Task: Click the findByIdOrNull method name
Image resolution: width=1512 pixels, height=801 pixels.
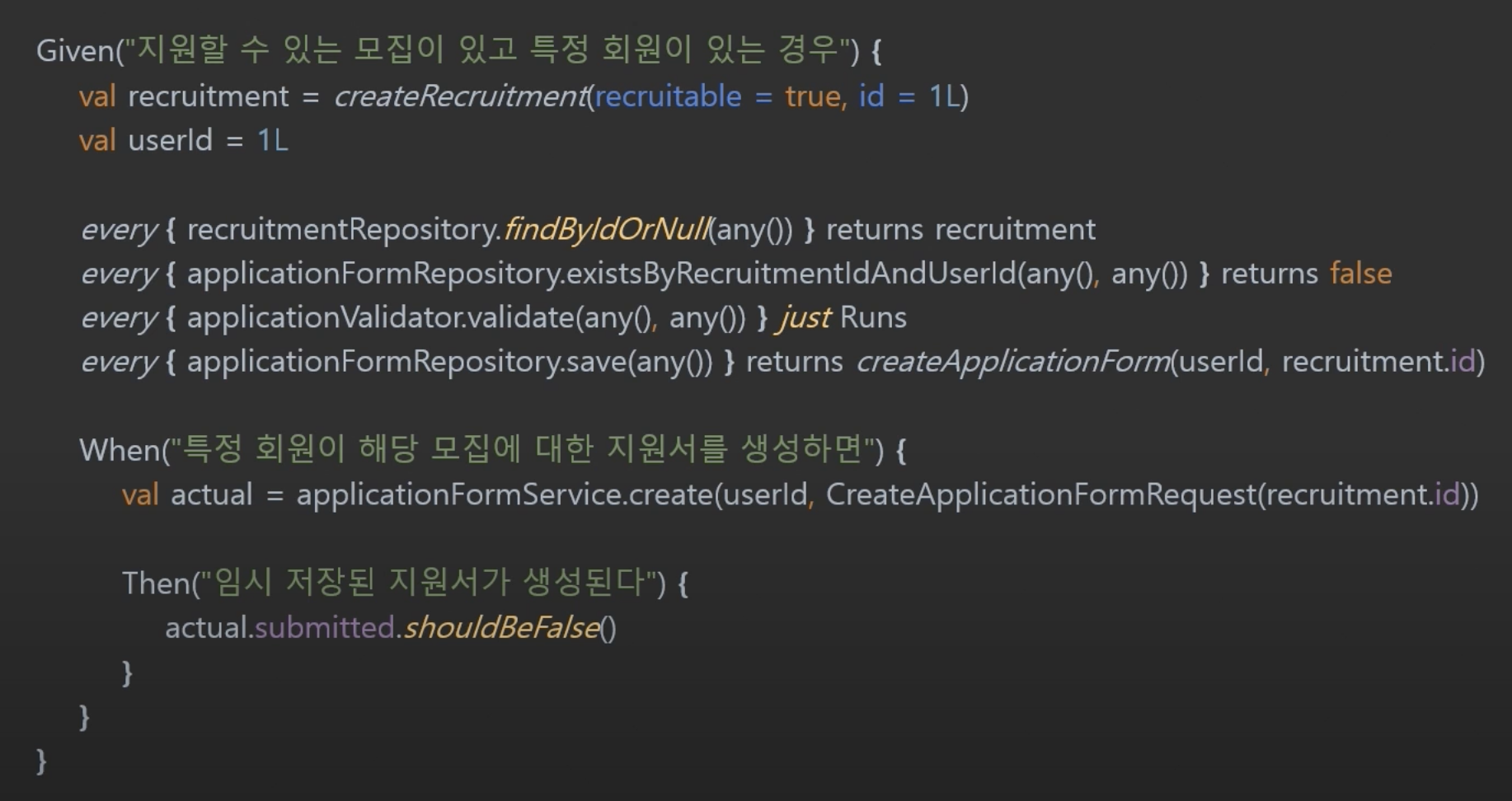Action: coord(606,229)
